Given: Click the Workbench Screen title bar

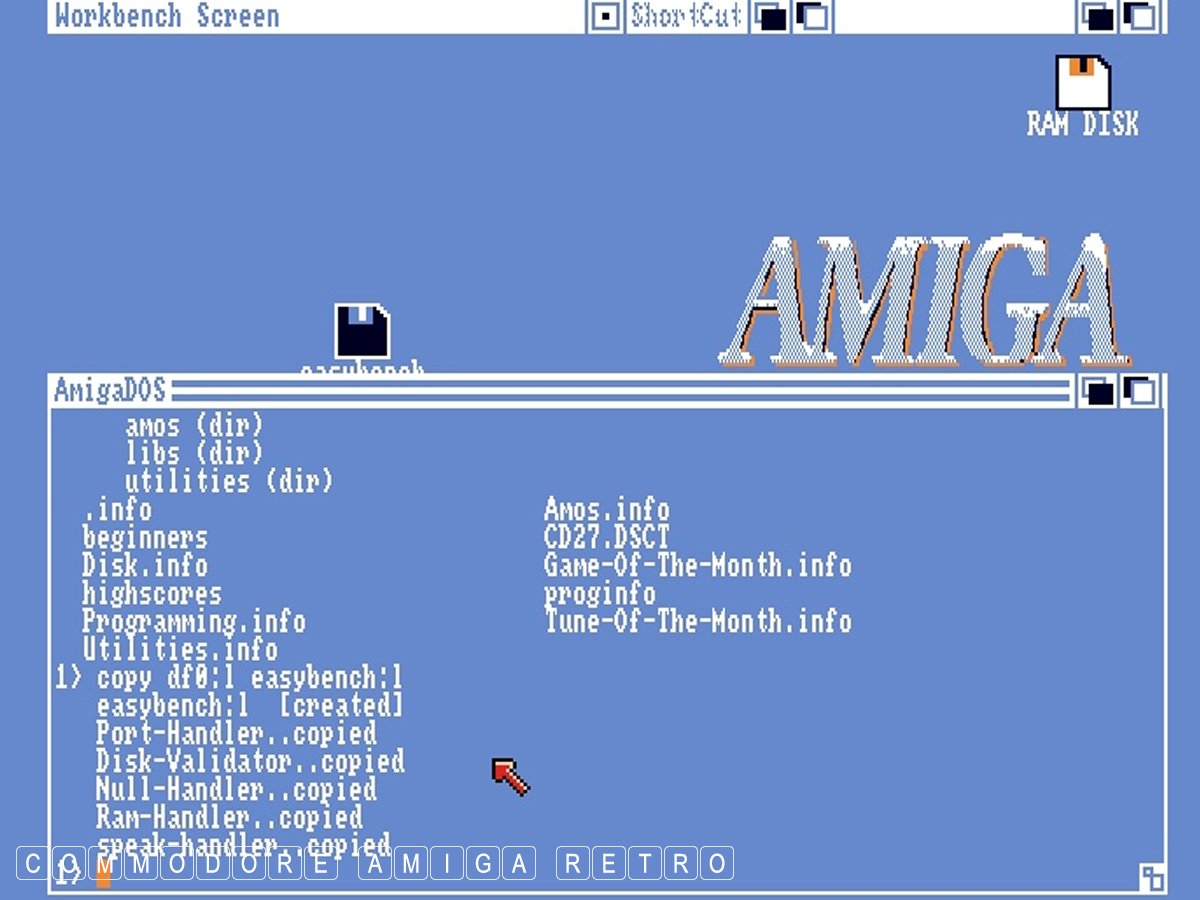Looking at the screenshot, I should tap(300, 16).
